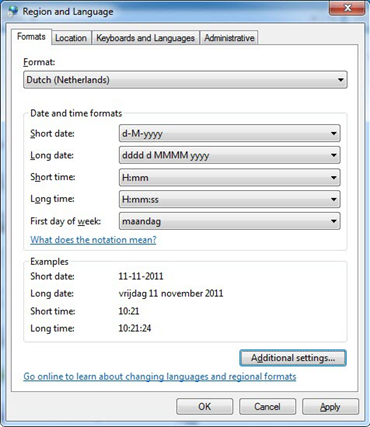Click the arrow on Short date combo box
Image resolution: width=370 pixels, height=427 pixels.
[x=333, y=133]
